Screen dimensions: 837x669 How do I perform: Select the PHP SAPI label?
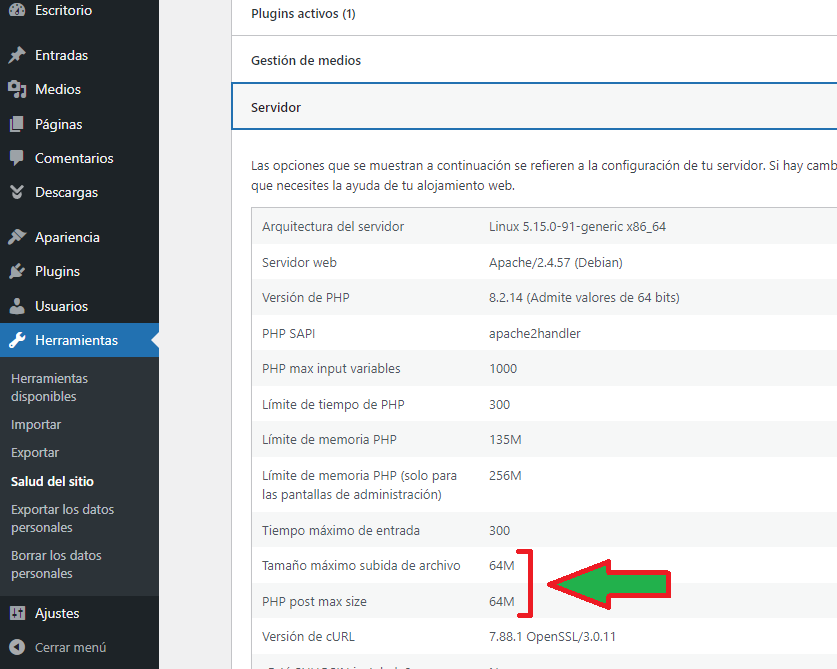288,333
